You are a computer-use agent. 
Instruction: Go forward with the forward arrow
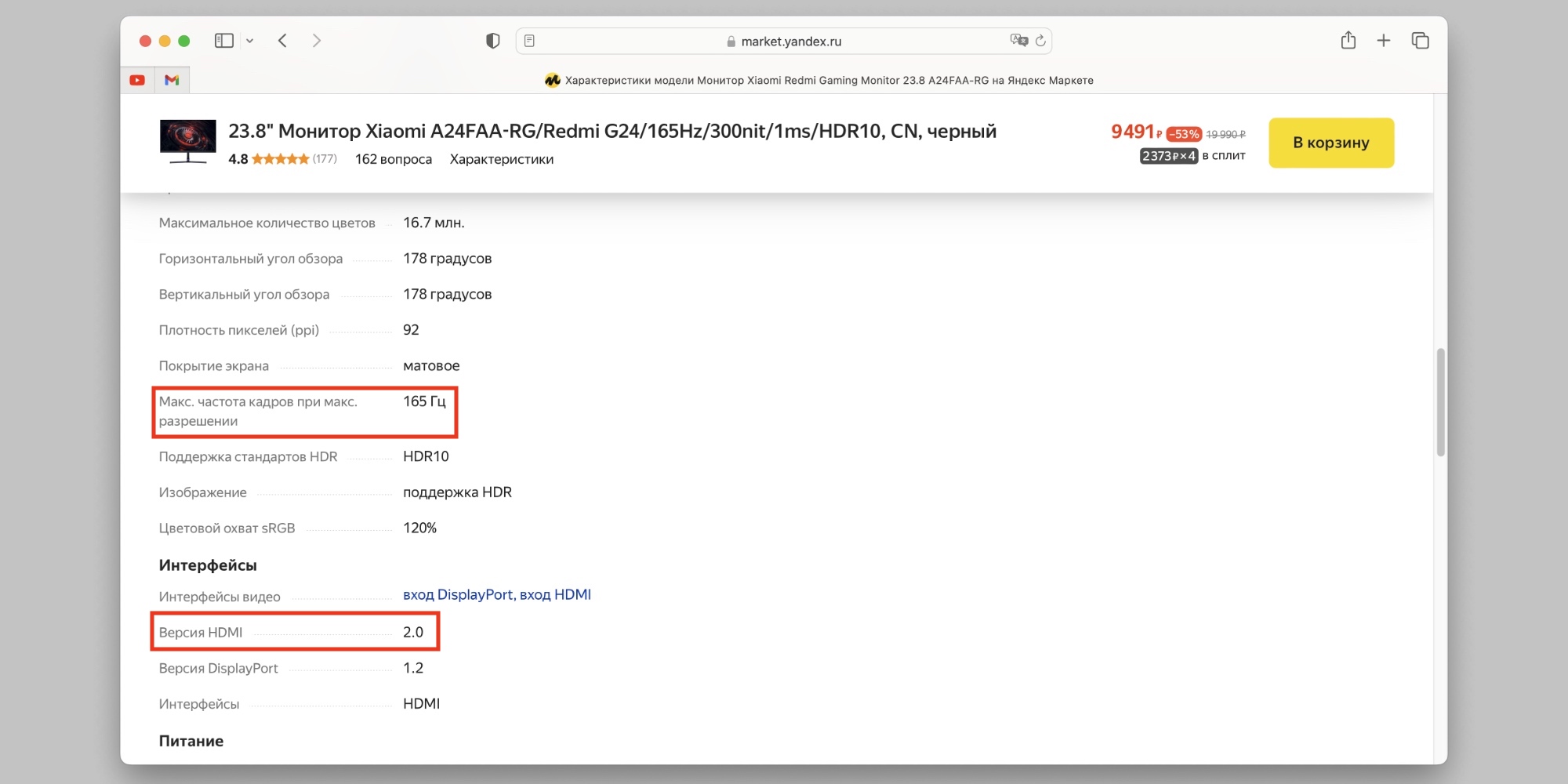pos(317,41)
